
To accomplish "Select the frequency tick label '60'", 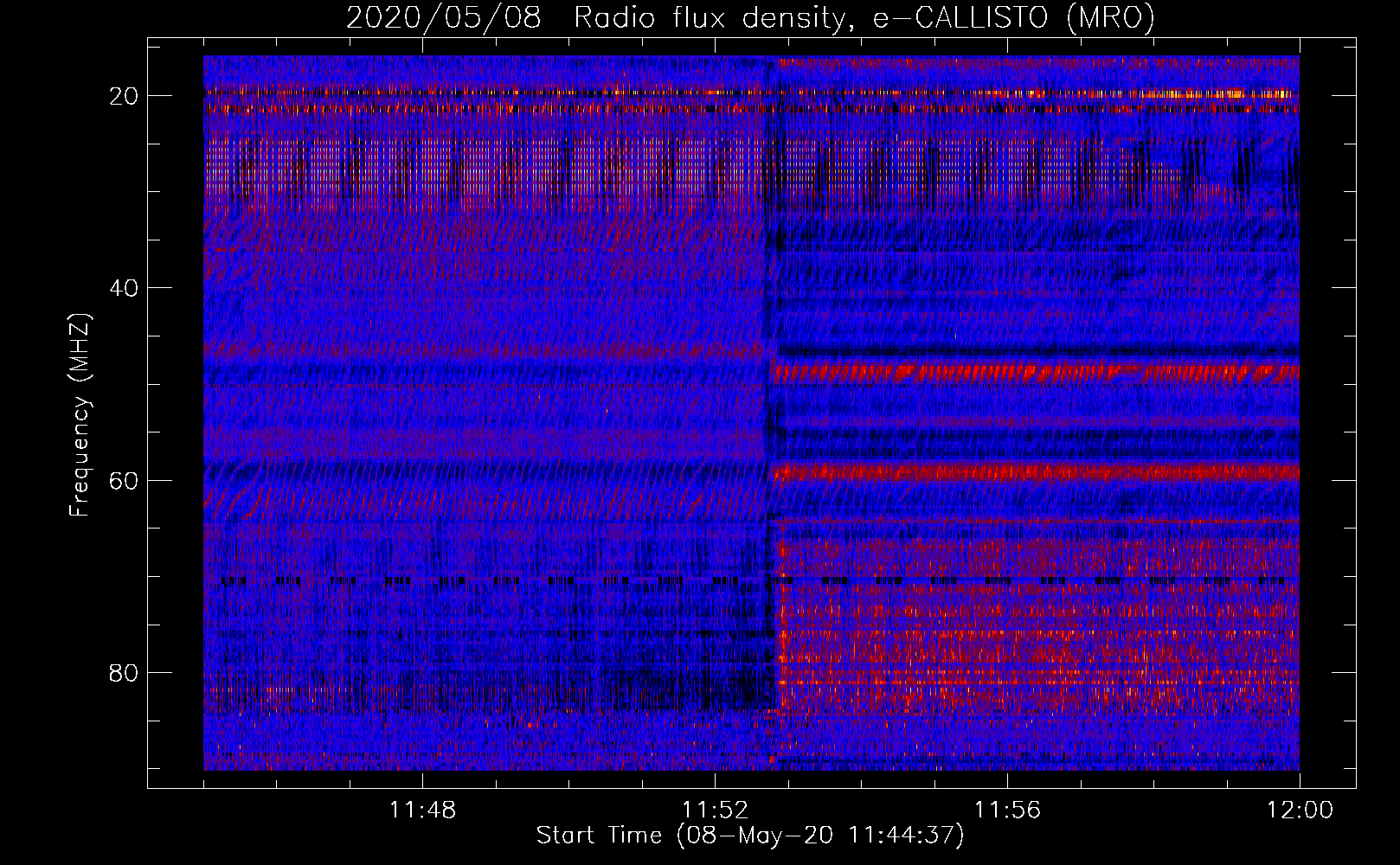I will [x=125, y=480].
